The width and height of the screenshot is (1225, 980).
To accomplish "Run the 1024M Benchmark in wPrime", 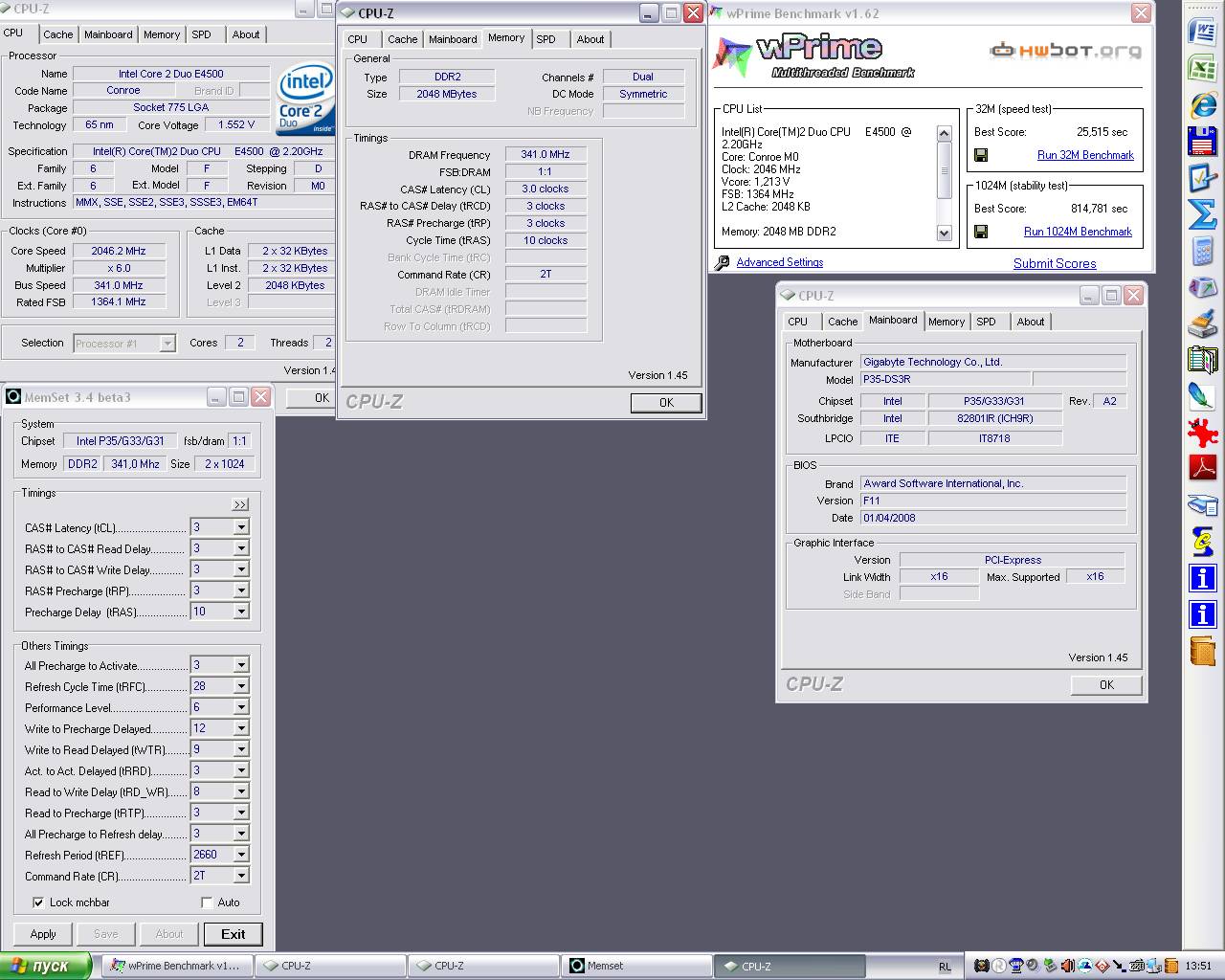I will tap(1078, 232).
